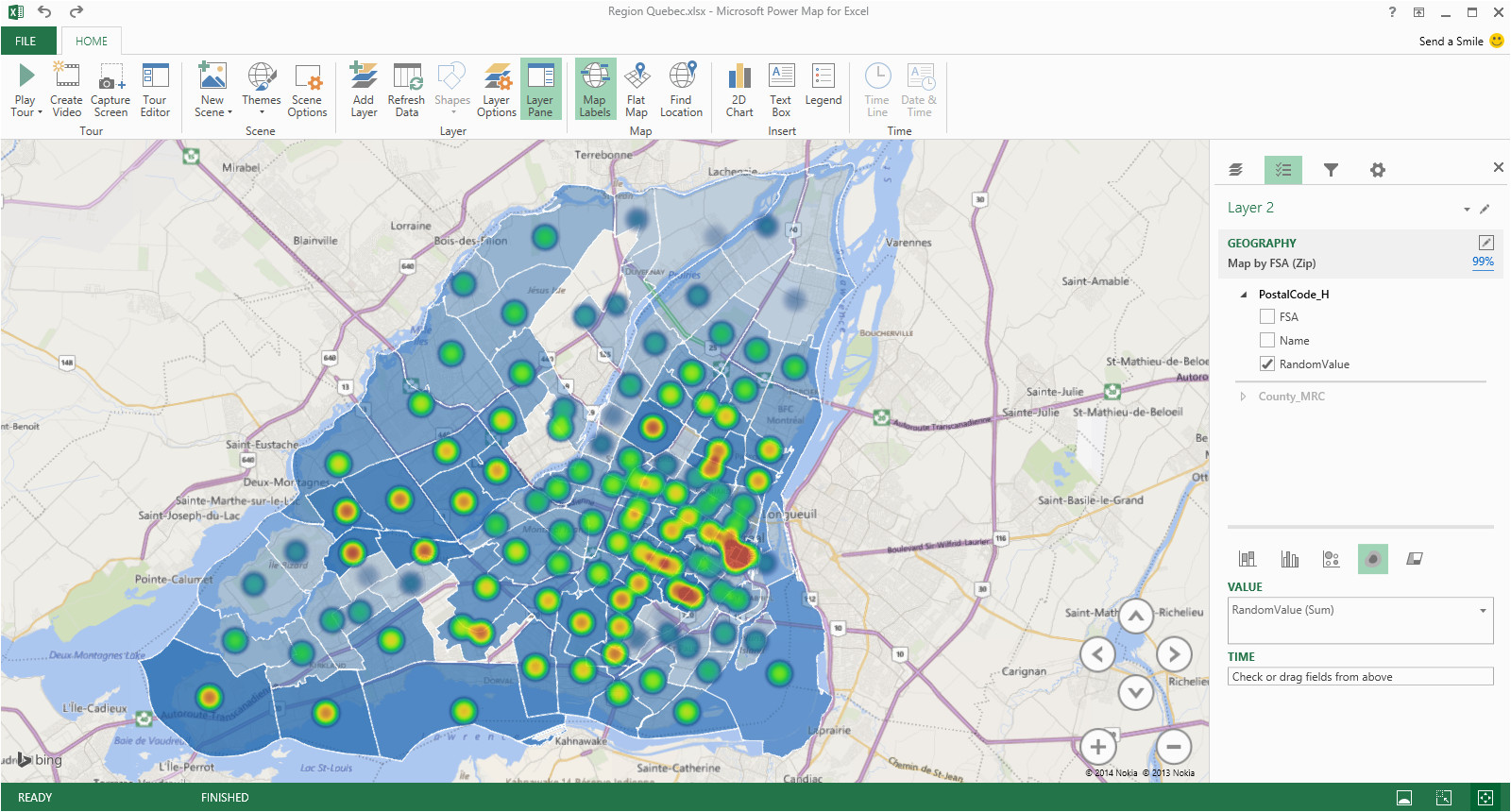Toggle Map Labels on the map
Screen dimensions: 1511x812
click(x=595, y=91)
